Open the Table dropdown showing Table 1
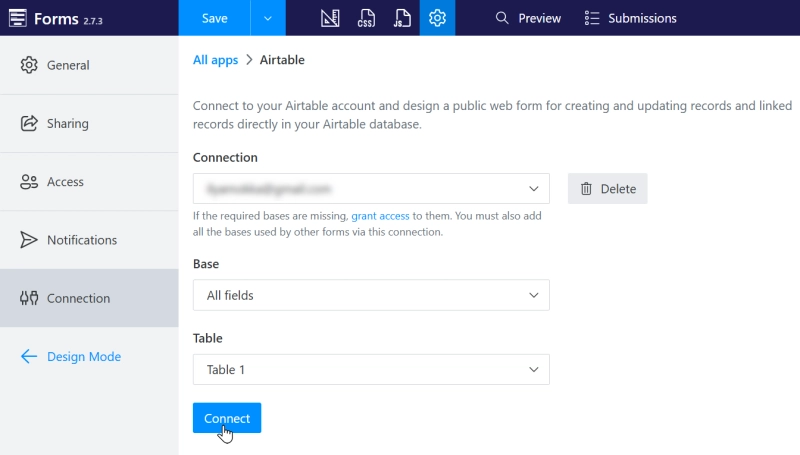The height and width of the screenshot is (455, 800). coord(371,369)
